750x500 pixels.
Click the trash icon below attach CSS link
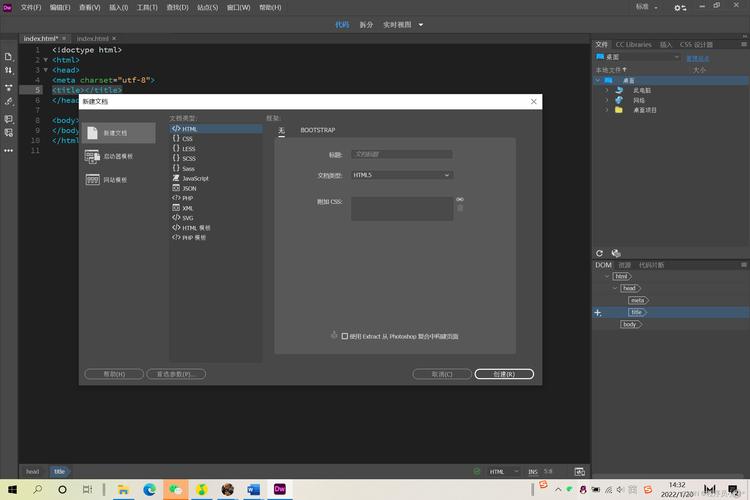pos(460,208)
